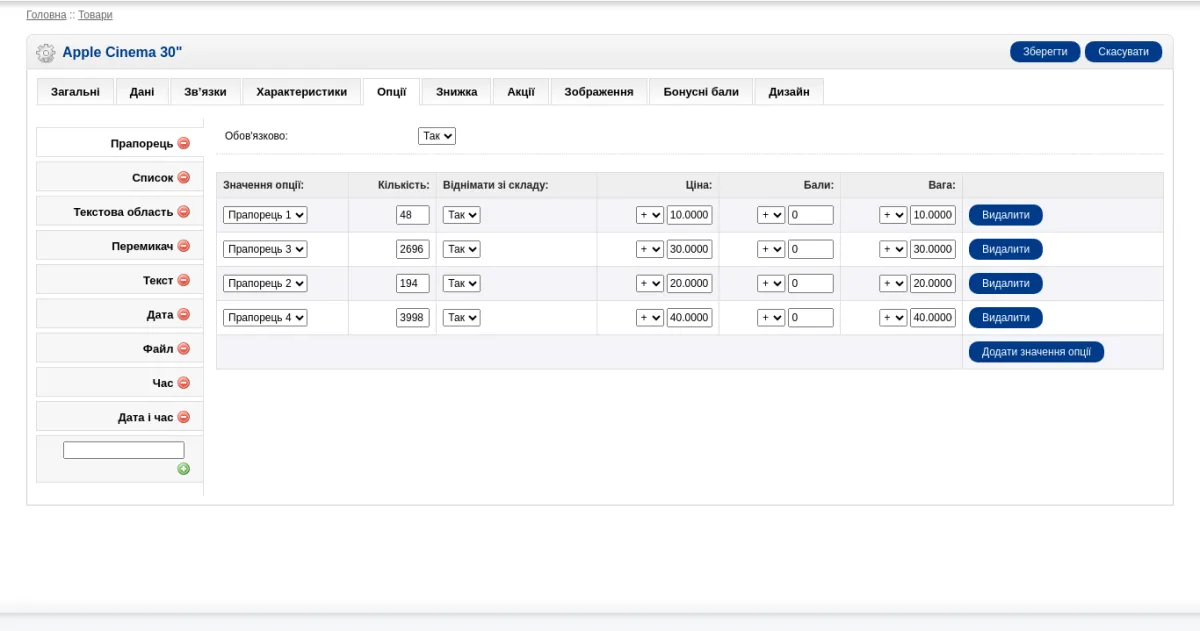This screenshot has height=631, width=1200.
Task: Click the gear icon beside Apple Cinema 30"
Action: pyautogui.click(x=45, y=53)
